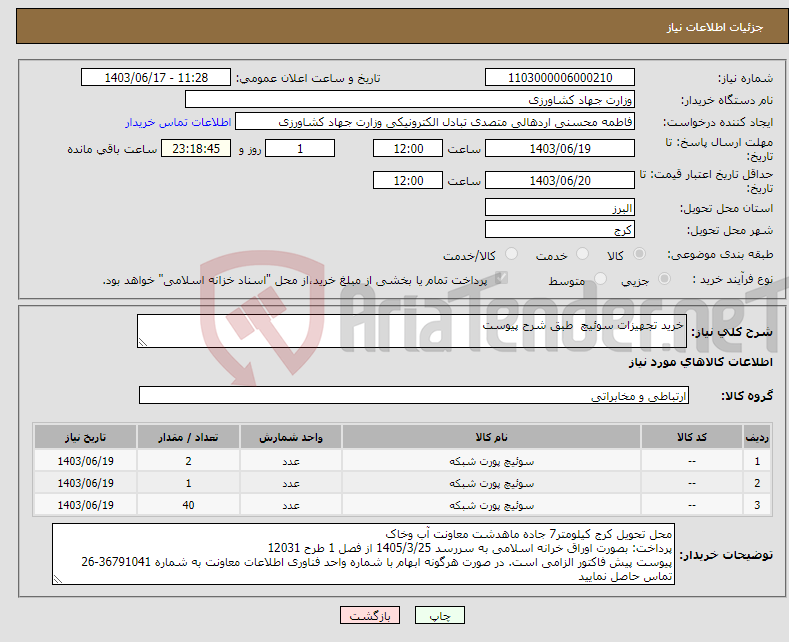Click the item name in row 2

[x=491, y=483]
